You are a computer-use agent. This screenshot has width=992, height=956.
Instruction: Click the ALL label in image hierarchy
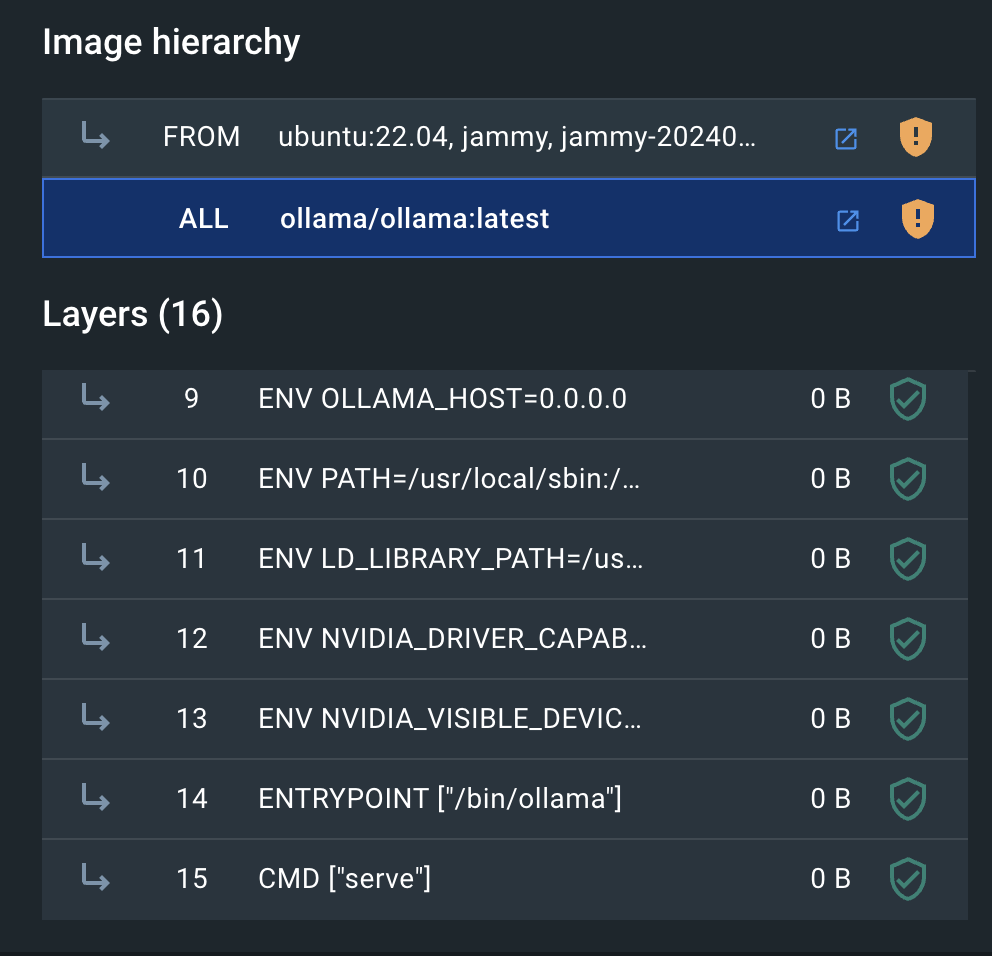[204, 219]
